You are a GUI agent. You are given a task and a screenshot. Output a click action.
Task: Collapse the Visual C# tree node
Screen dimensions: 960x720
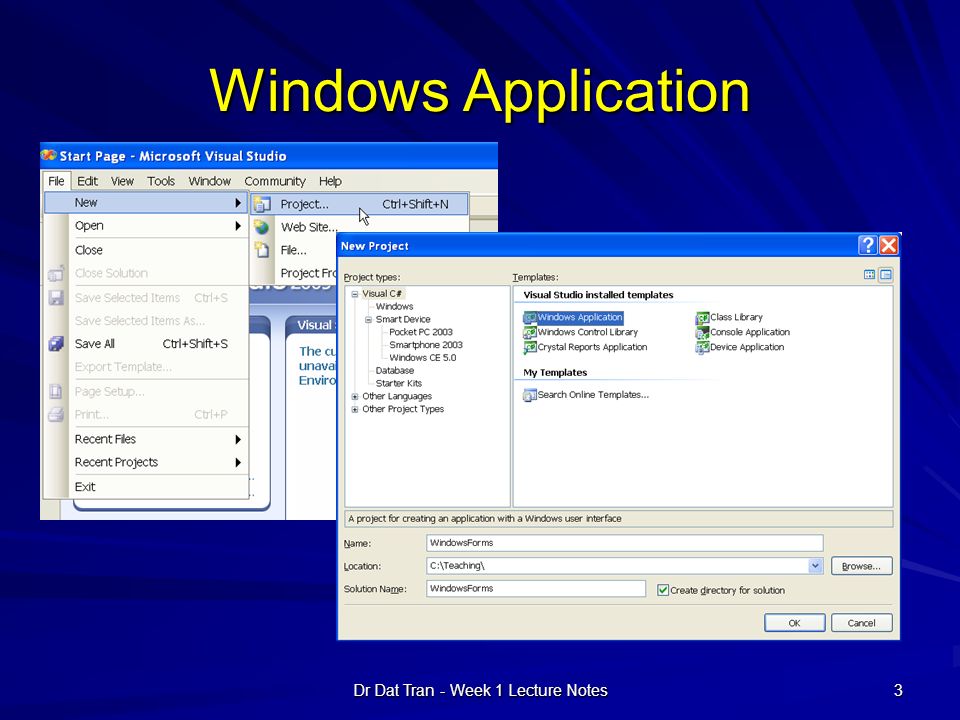(x=354, y=294)
